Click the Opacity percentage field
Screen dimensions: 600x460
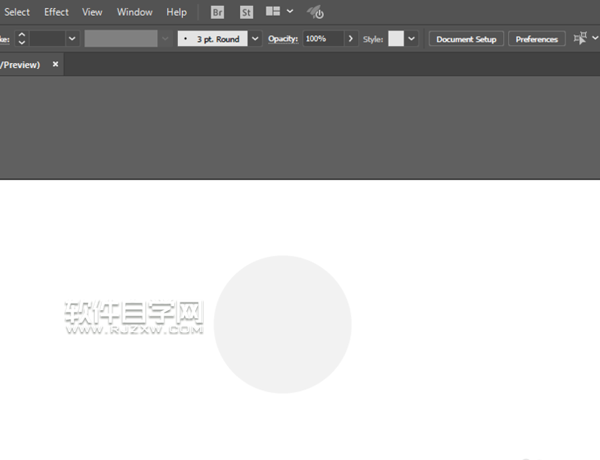tap(322, 39)
